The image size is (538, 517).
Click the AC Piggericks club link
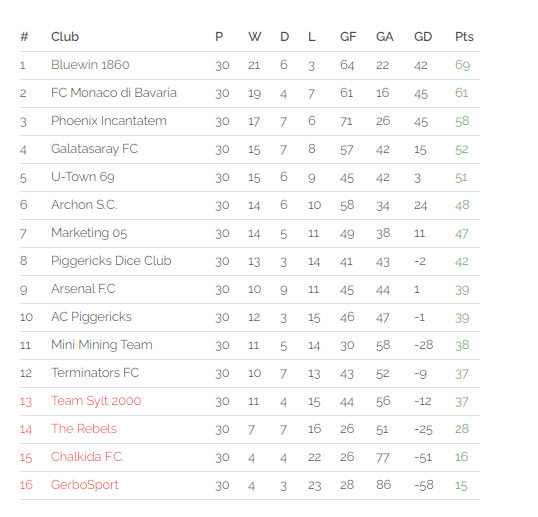(91, 317)
